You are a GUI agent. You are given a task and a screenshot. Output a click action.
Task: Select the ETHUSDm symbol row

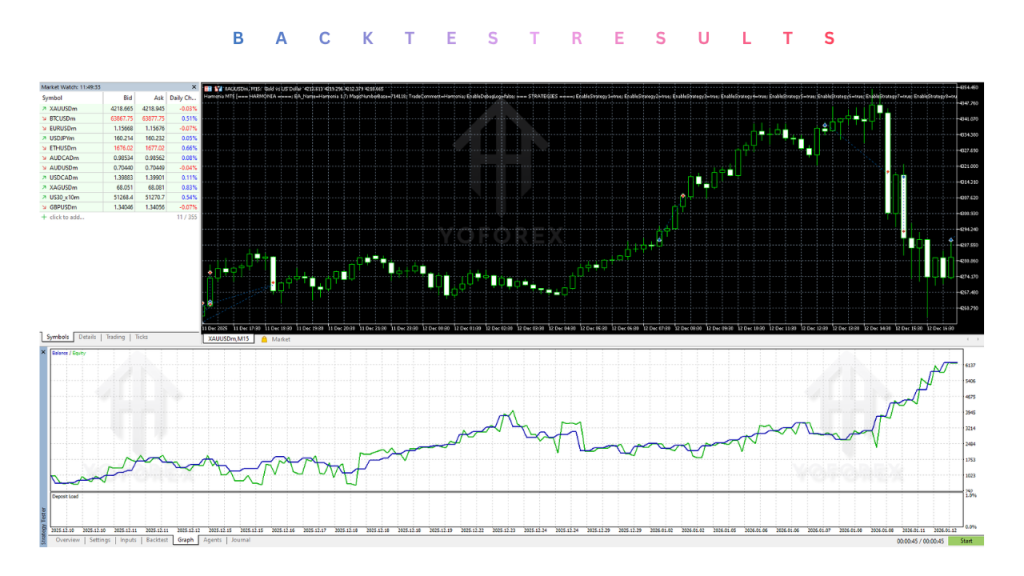[x=120, y=148]
